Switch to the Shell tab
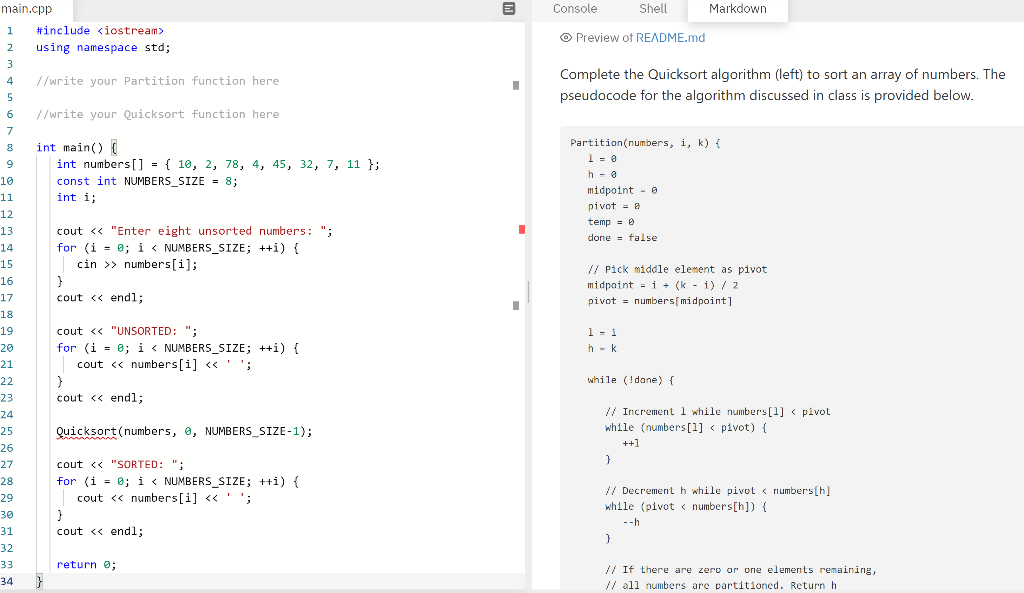This screenshot has width=1024, height=593. [653, 8]
